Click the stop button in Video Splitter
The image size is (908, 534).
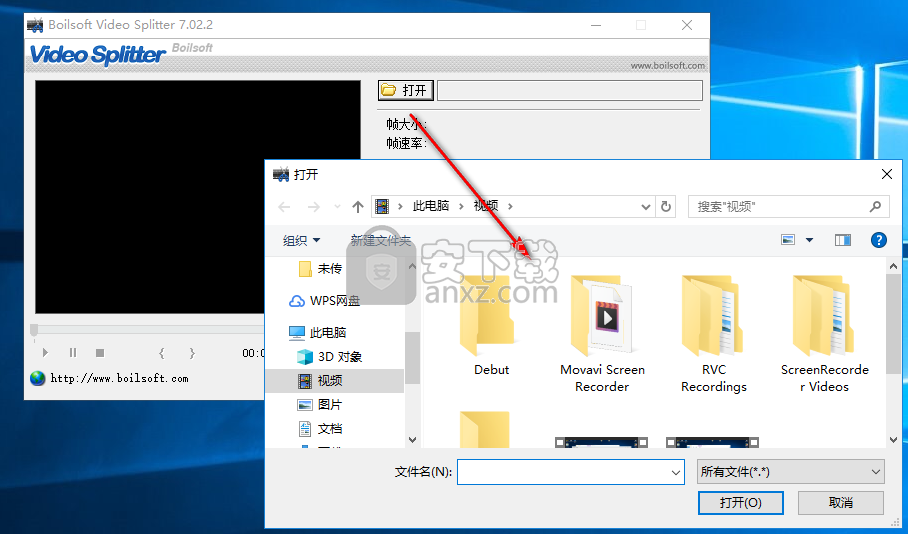100,352
